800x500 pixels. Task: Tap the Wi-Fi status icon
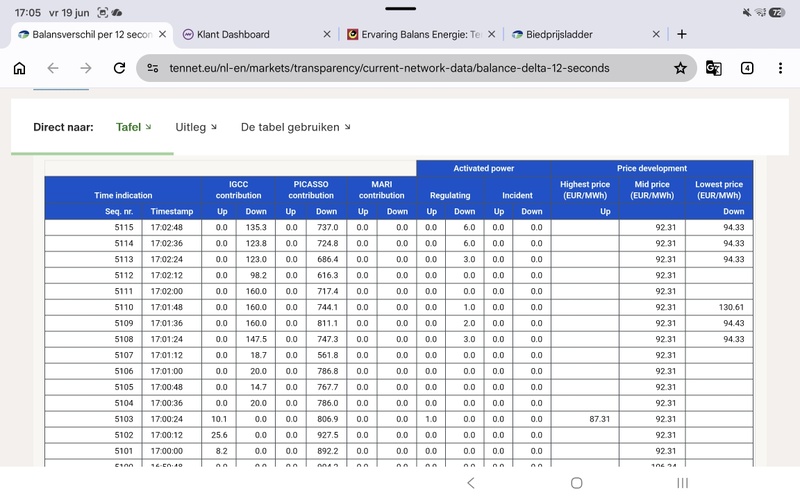click(x=760, y=12)
